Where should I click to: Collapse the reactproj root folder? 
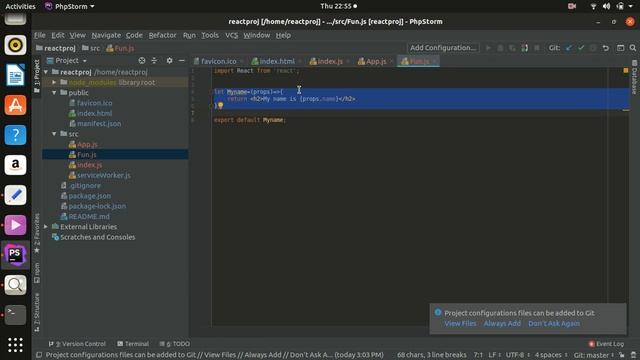tap(46, 72)
